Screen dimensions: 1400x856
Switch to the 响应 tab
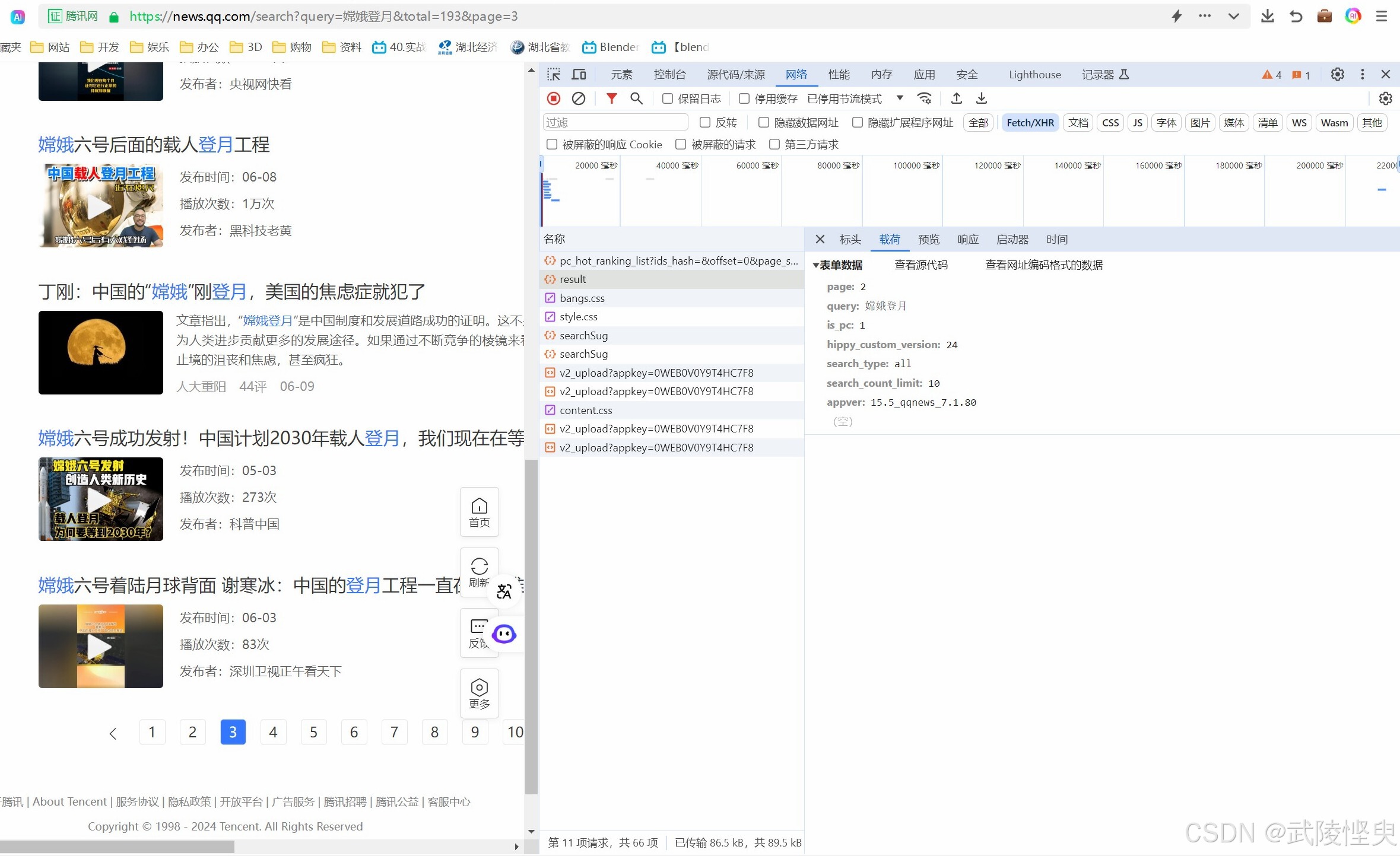coord(967,239)
